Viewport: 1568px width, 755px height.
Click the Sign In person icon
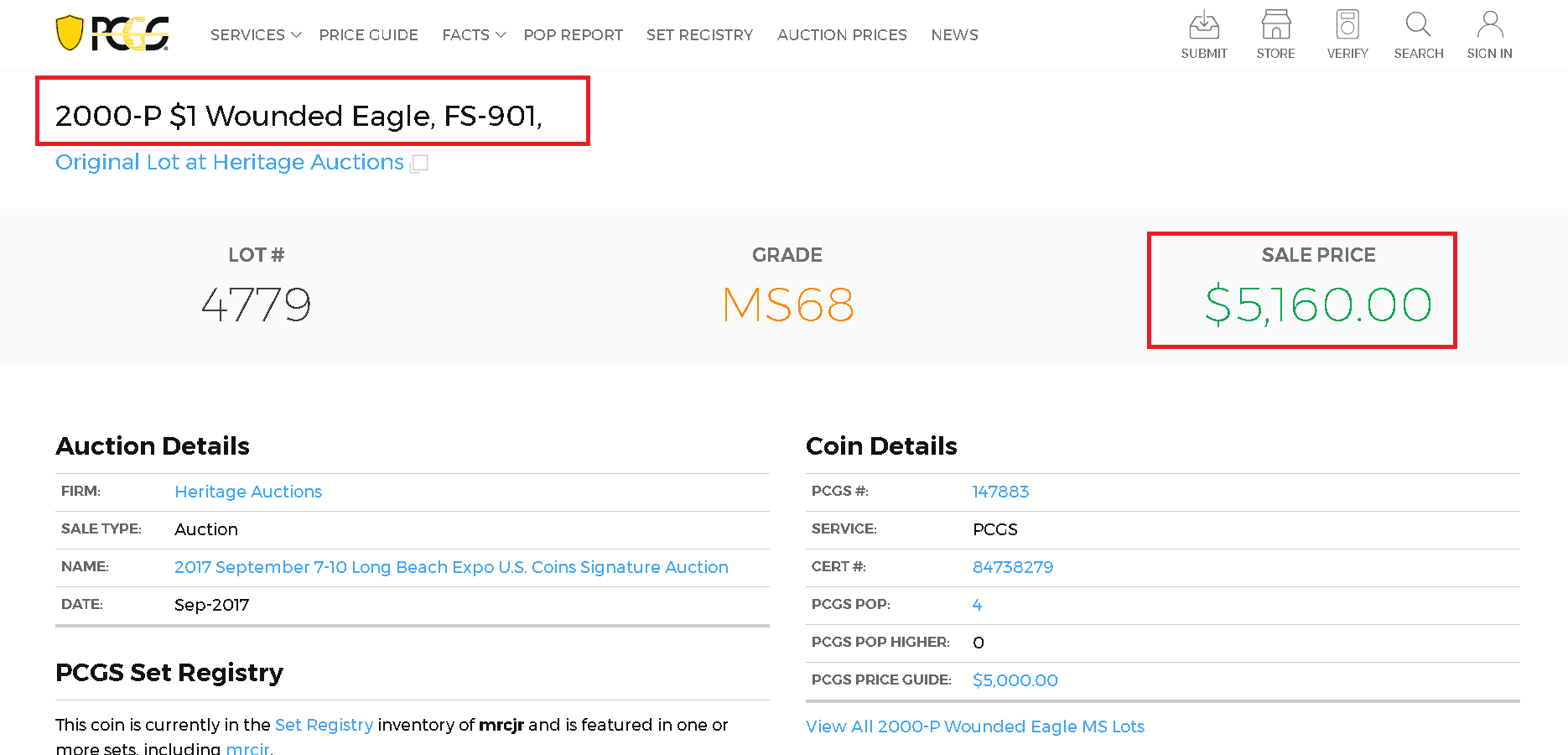1489,25
